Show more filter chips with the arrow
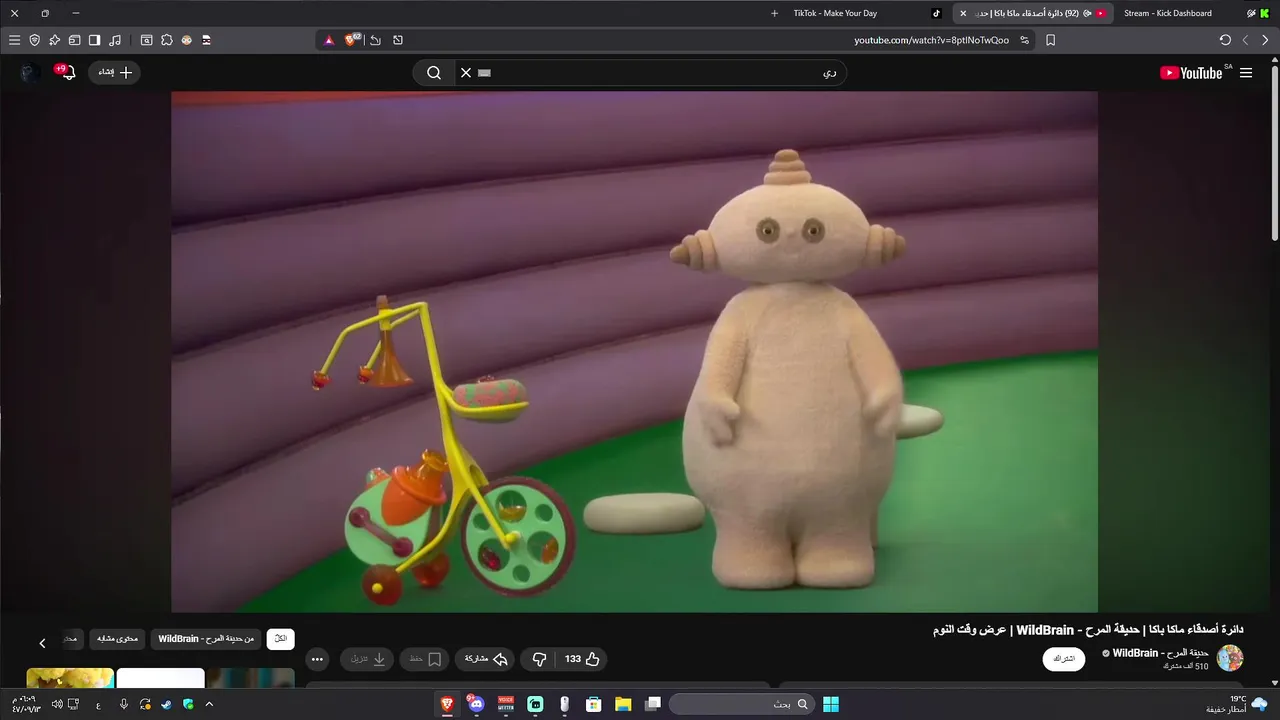The image size is (1280, 720). [x=42, y=643]
